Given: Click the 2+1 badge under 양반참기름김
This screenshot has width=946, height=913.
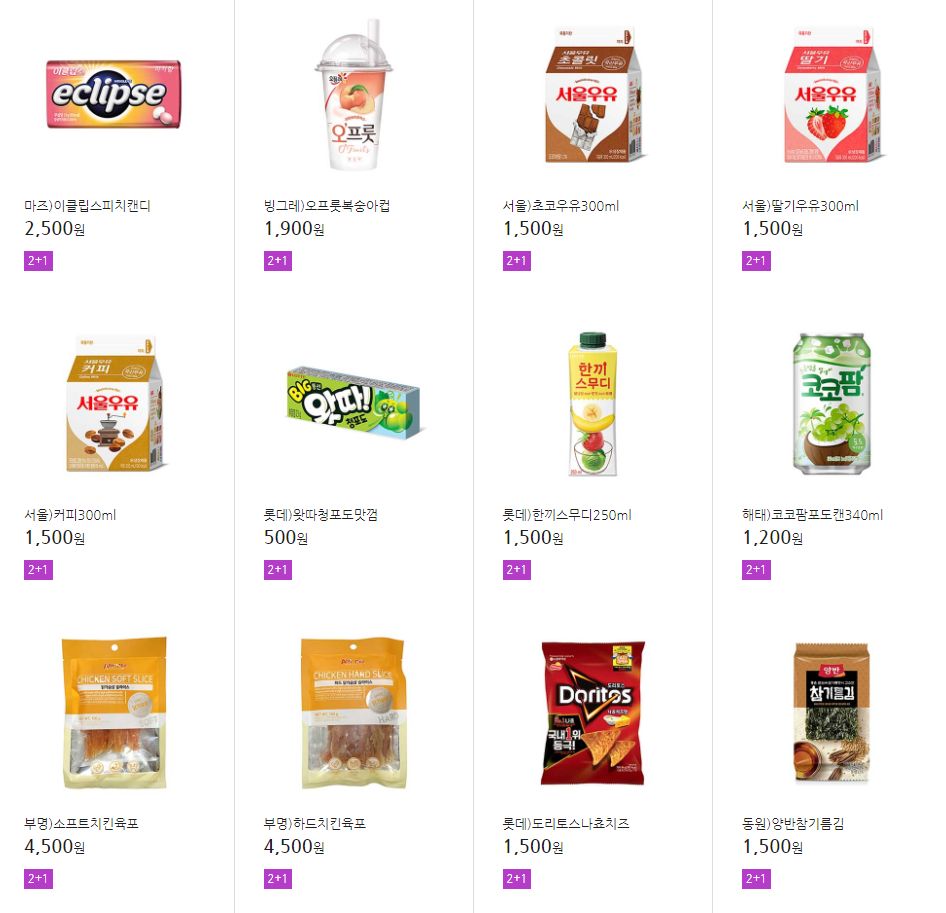Looking at the screenshot, I should tap(756, 879).
